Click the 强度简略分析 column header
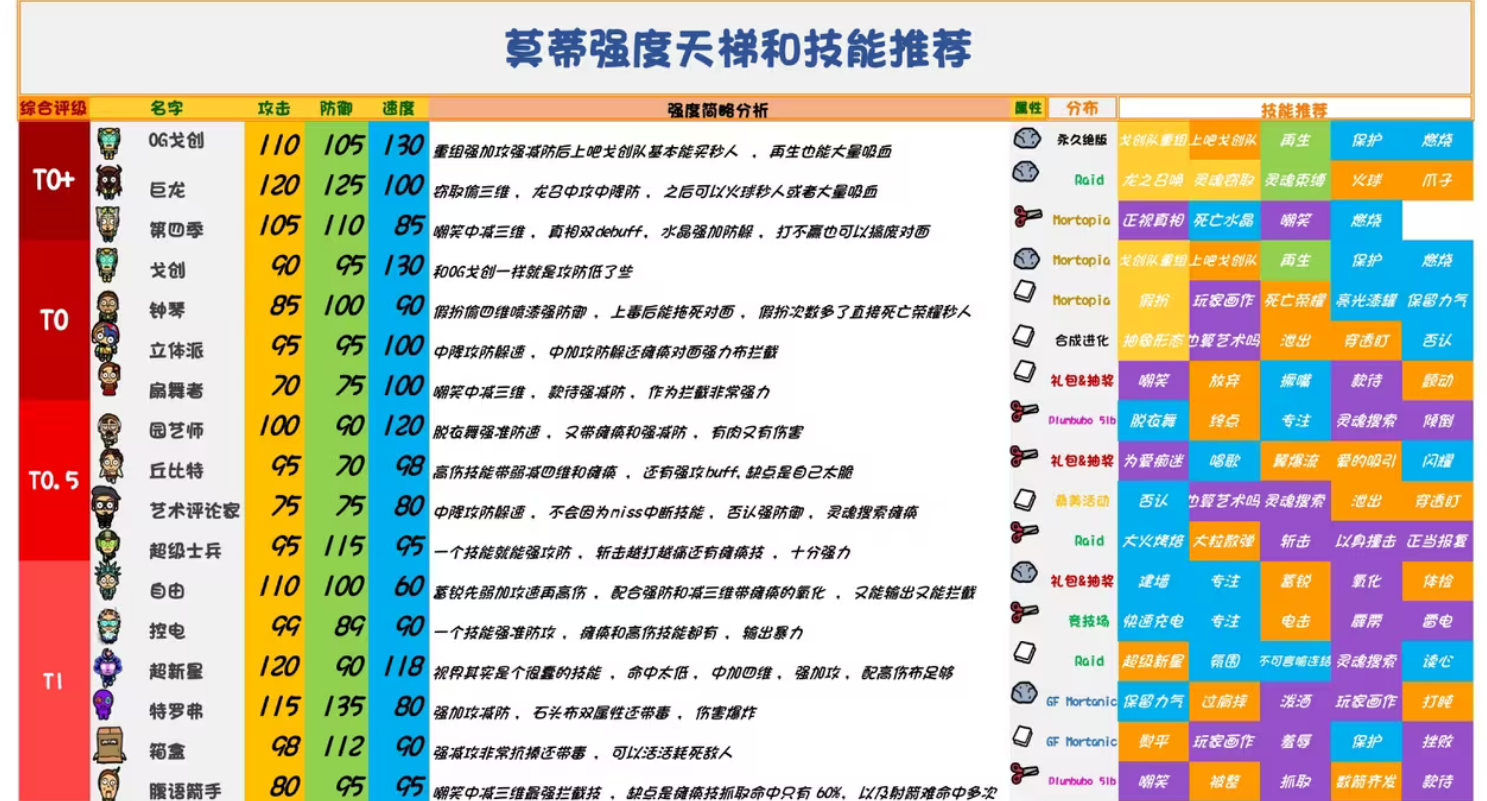This screenshot has height=801, width=1487. pyautogui.click(x=718, y=109)
